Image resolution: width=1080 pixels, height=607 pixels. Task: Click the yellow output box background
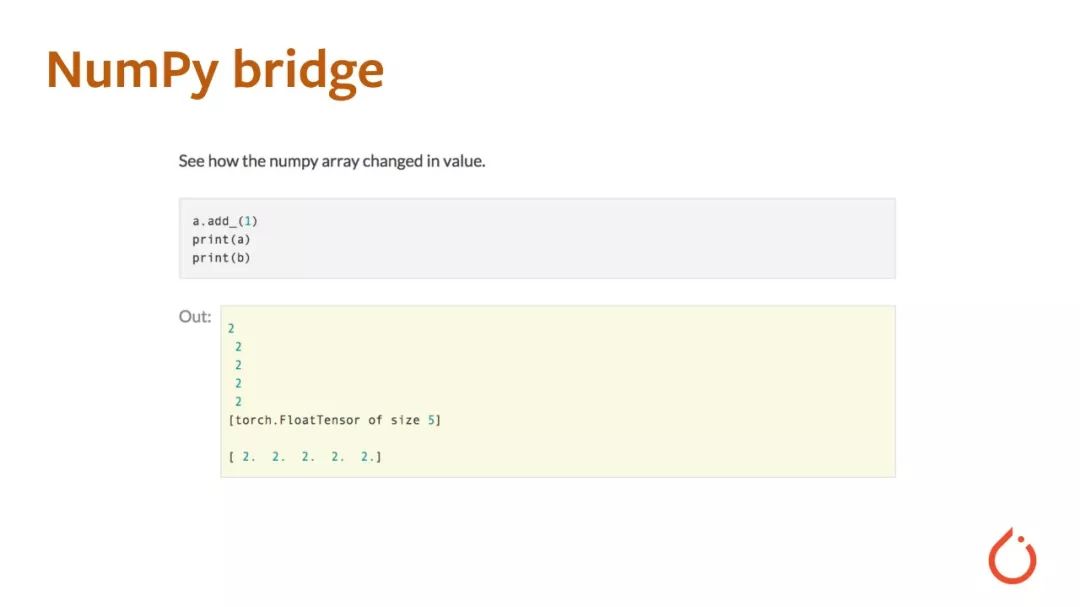pyautogui.click(x=558, y=391)
